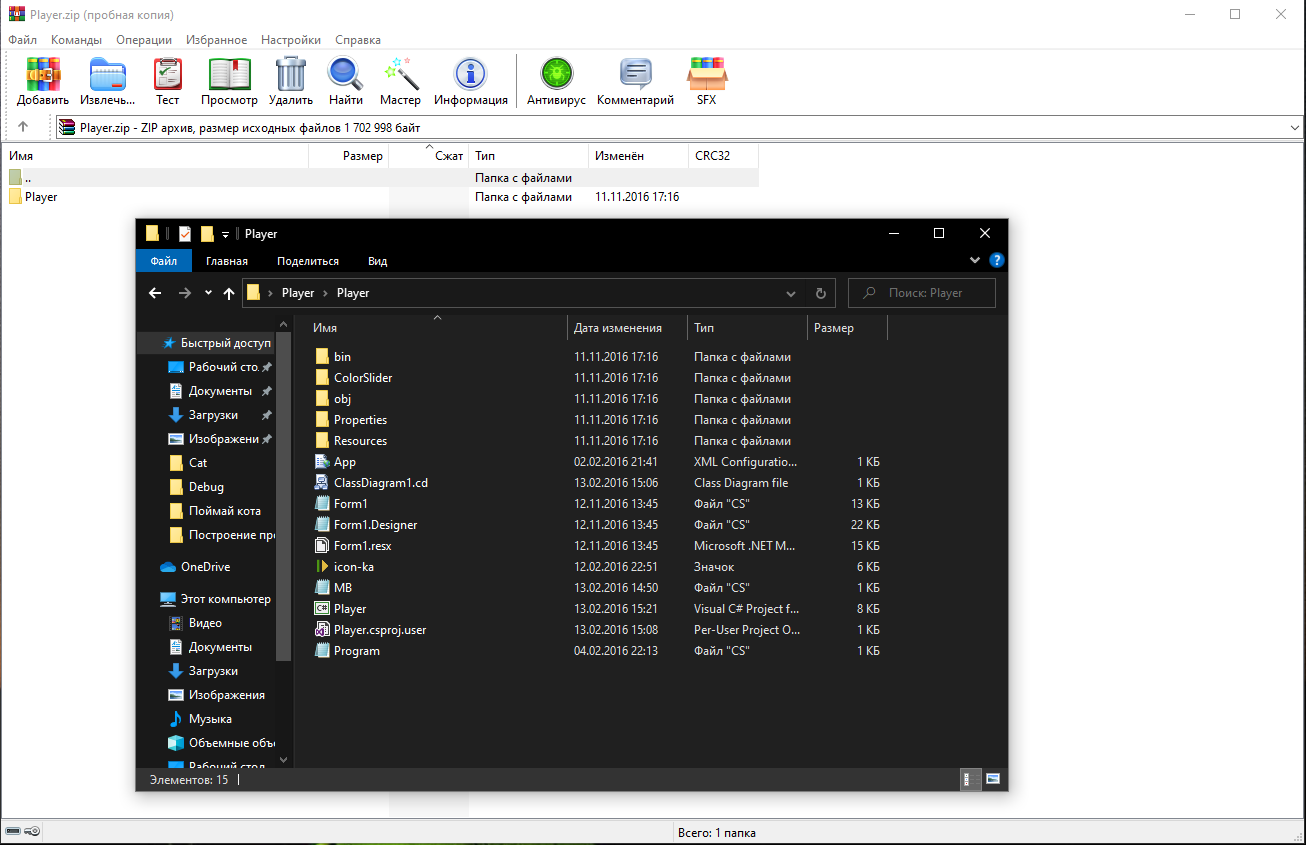Click the Explorer search field

pyautogui.click(x=922, y=293)
